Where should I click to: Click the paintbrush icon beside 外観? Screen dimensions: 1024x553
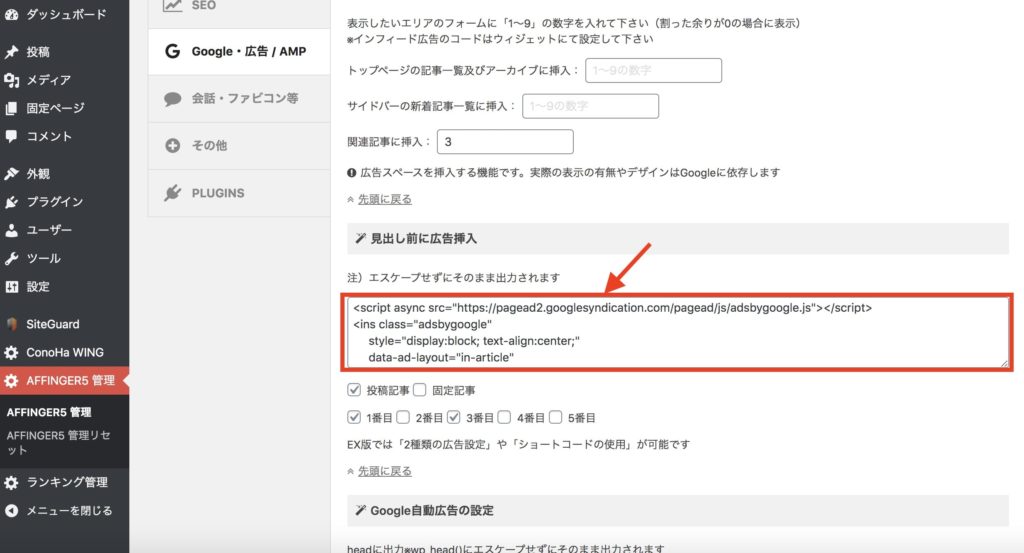tap(11, 174)
